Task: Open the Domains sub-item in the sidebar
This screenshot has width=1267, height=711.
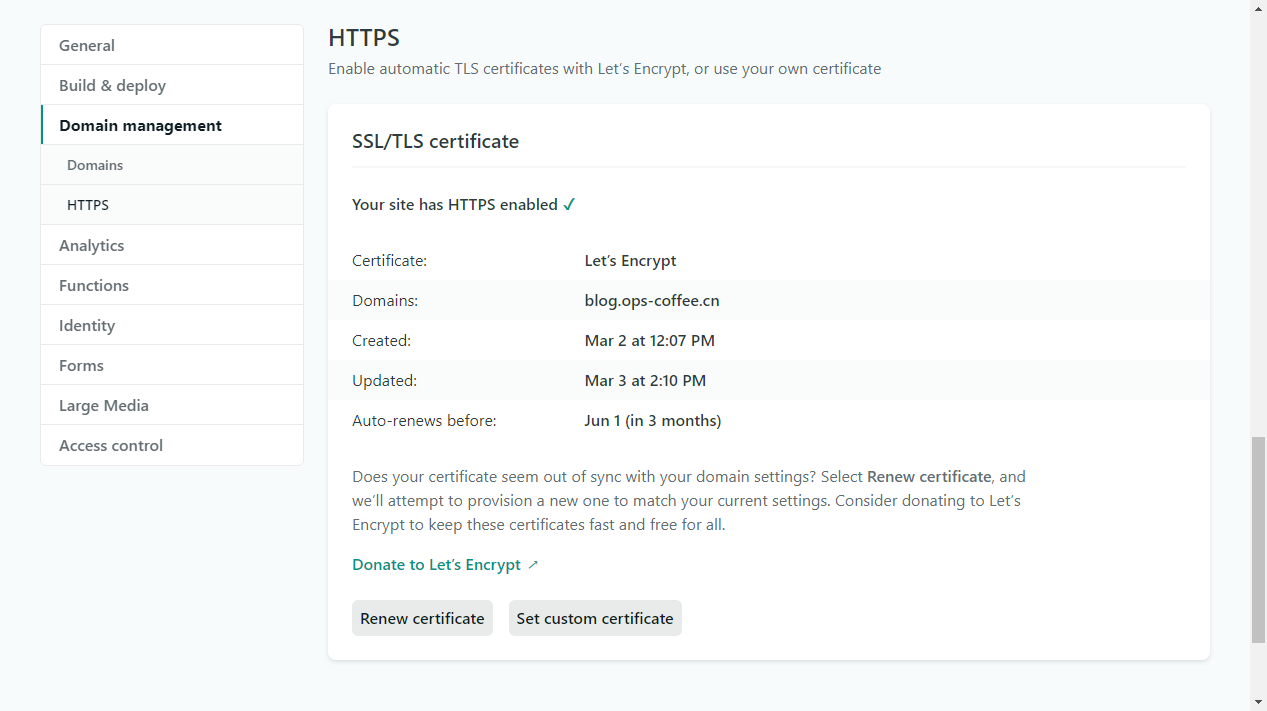Action: coord(95,166)
